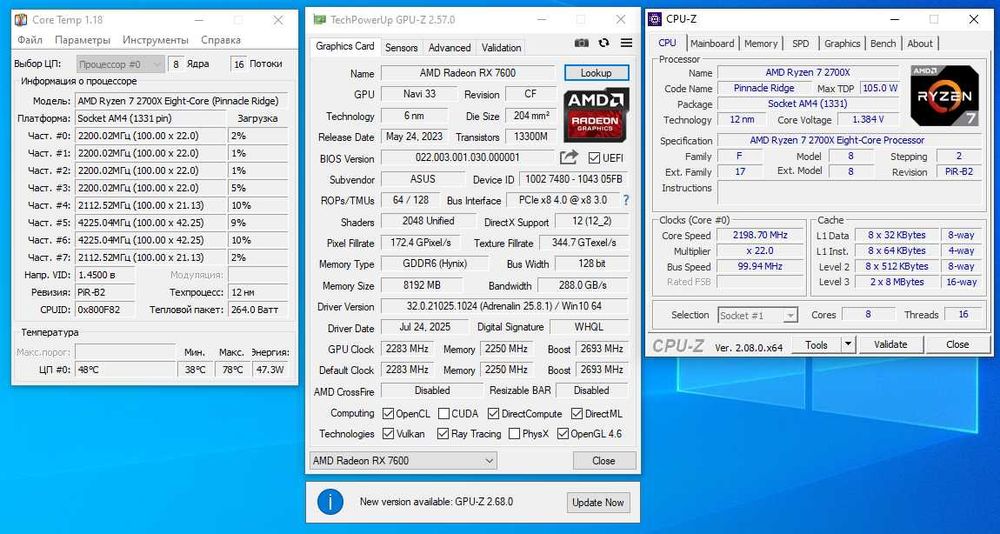This screenshot has width=1000, height=534.
Task: Select the CPU tab in CPU-Z
Action: coord(667,42)
